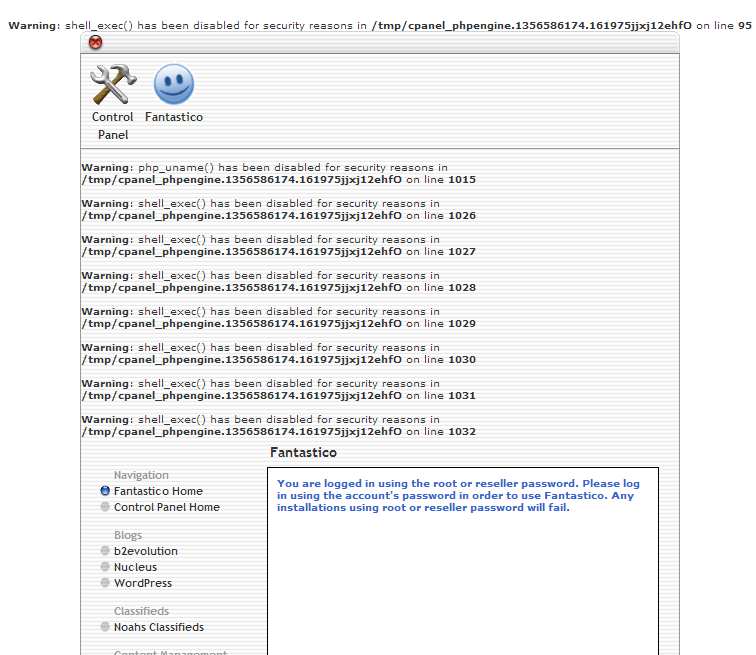
Task: Open the Nucleus blog installer
Action: click(135, 567)
